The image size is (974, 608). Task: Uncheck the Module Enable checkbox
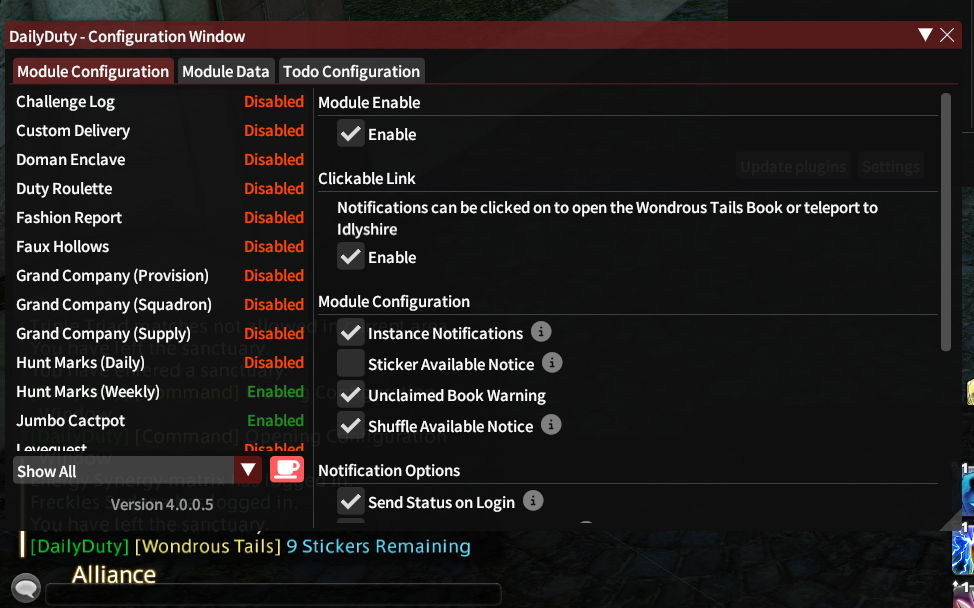[x=350, y=133]
